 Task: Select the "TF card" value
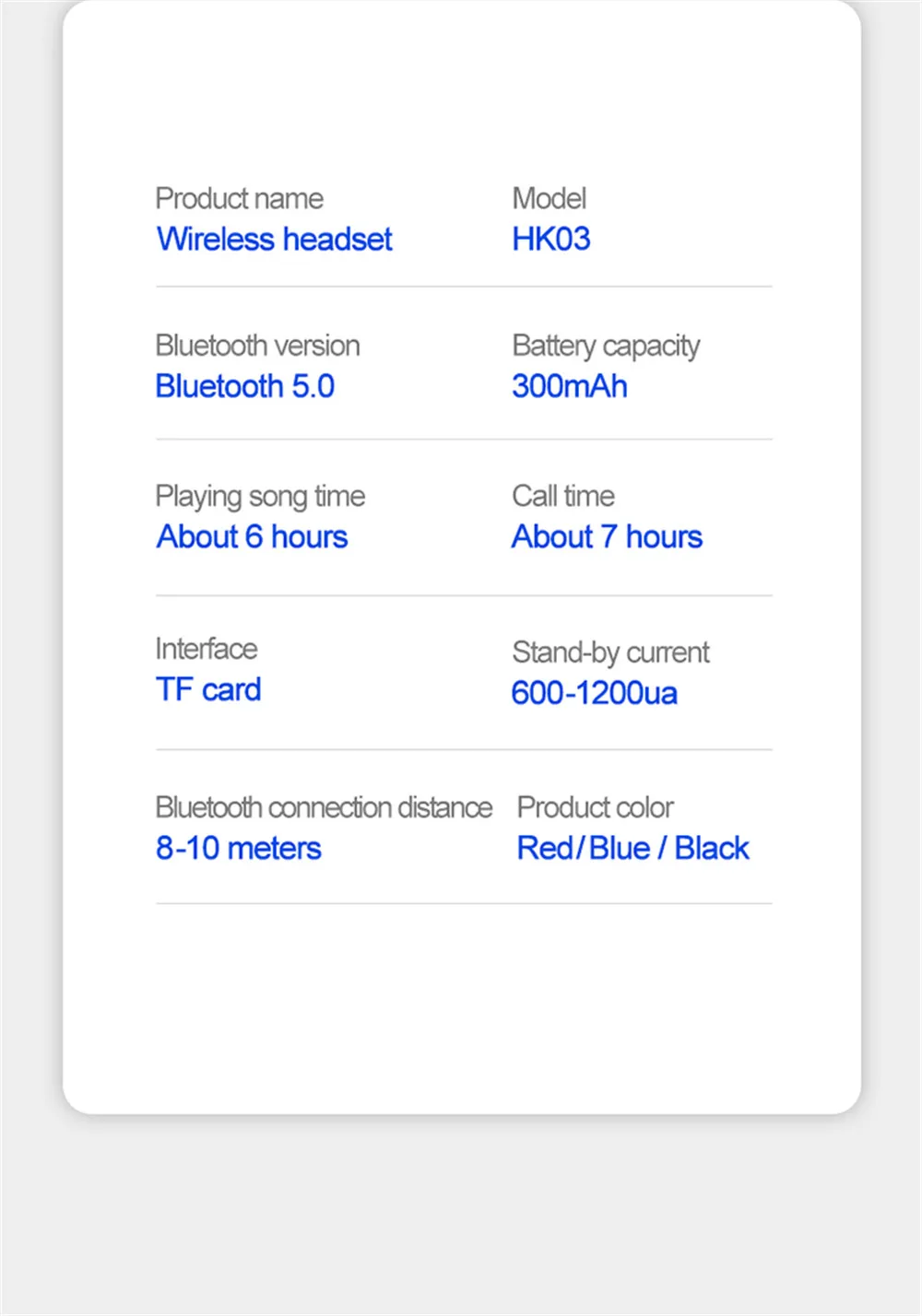(209, 690)
